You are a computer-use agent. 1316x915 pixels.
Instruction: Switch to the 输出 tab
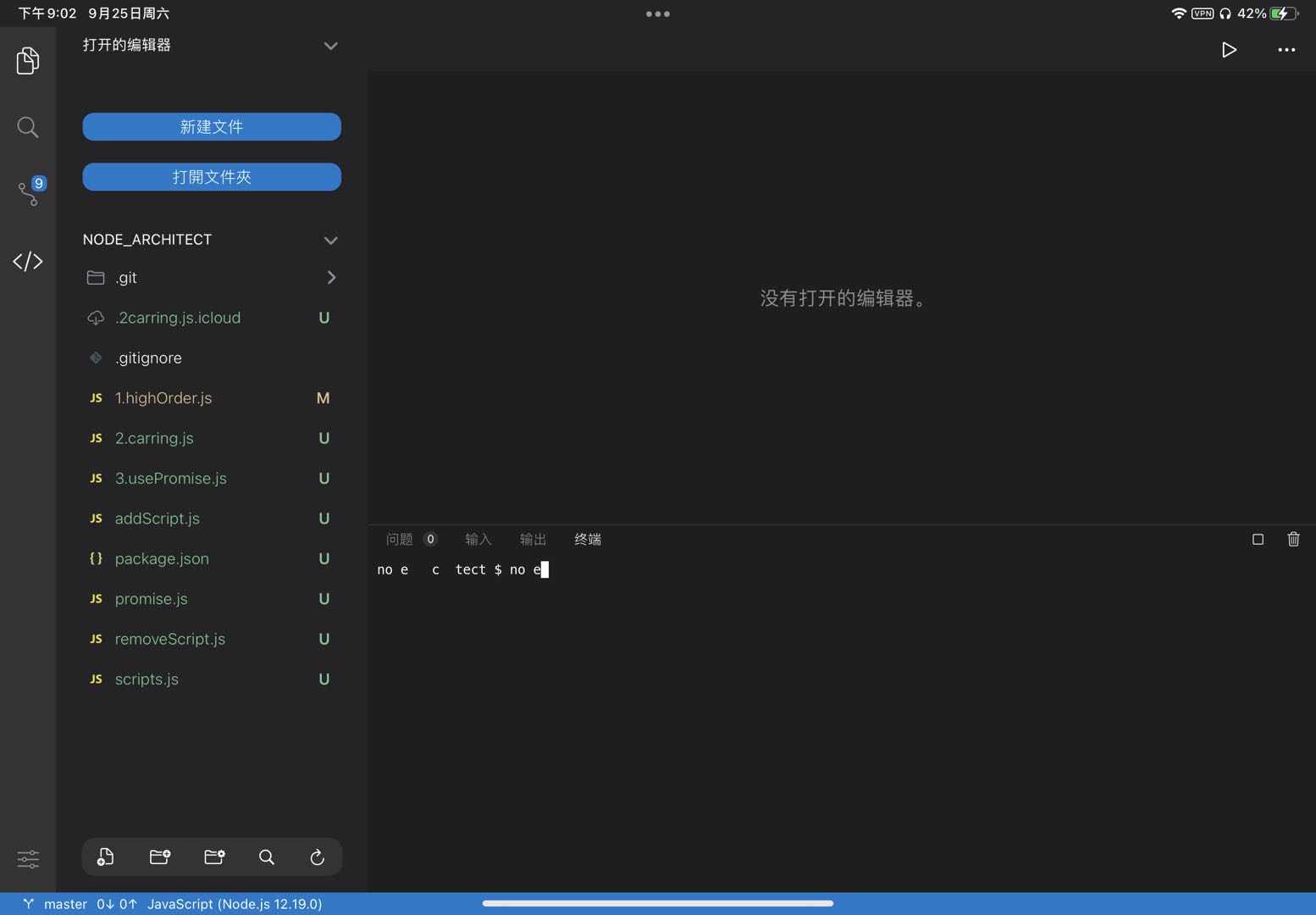click(x=533, y=539)
